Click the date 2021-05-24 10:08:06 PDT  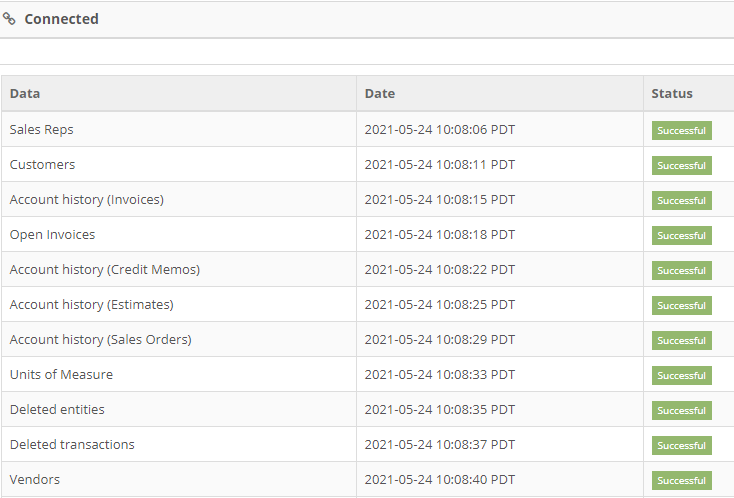pos(440,130)
